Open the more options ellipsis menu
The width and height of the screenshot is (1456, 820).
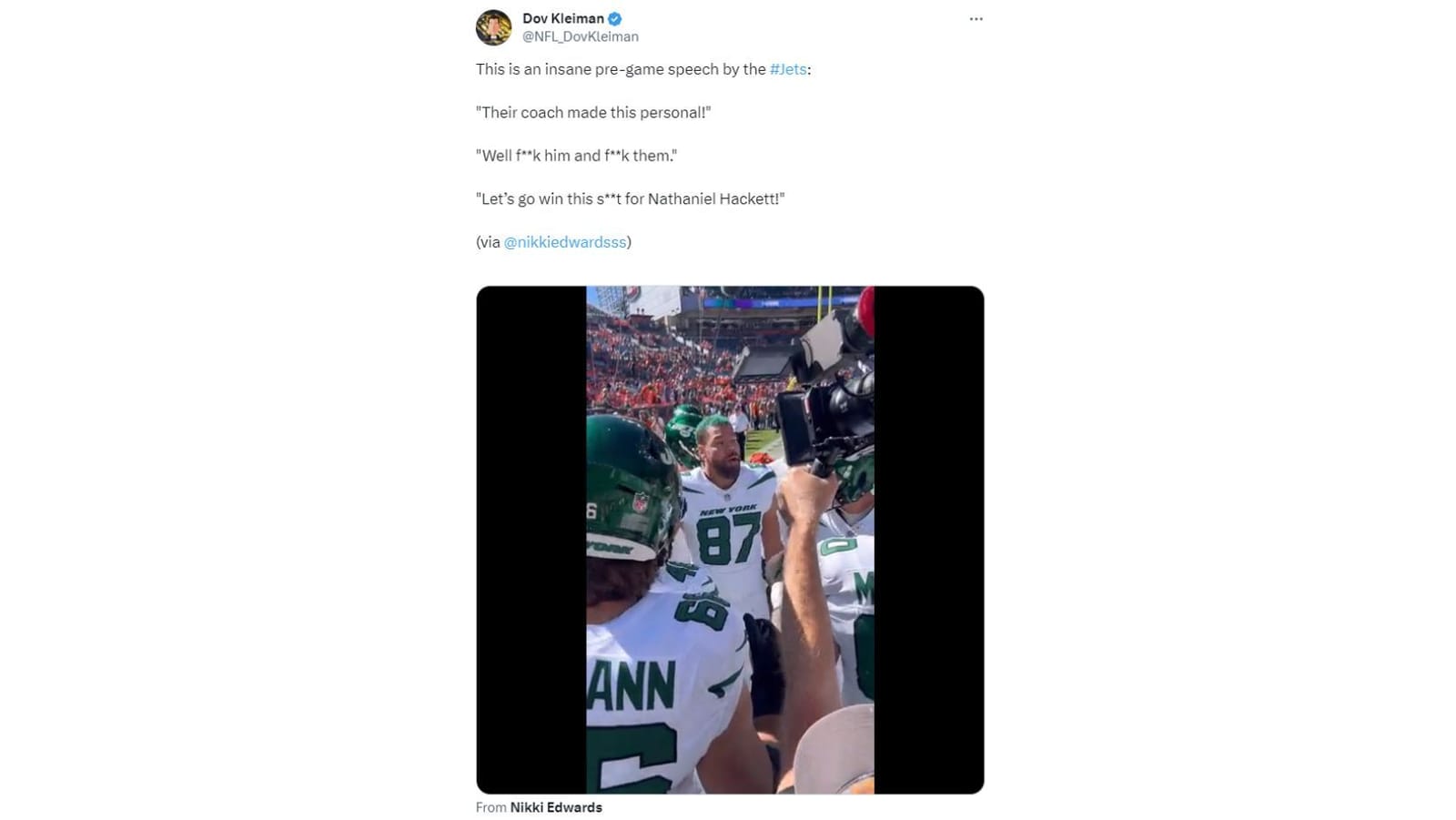[x=976, y=18]
